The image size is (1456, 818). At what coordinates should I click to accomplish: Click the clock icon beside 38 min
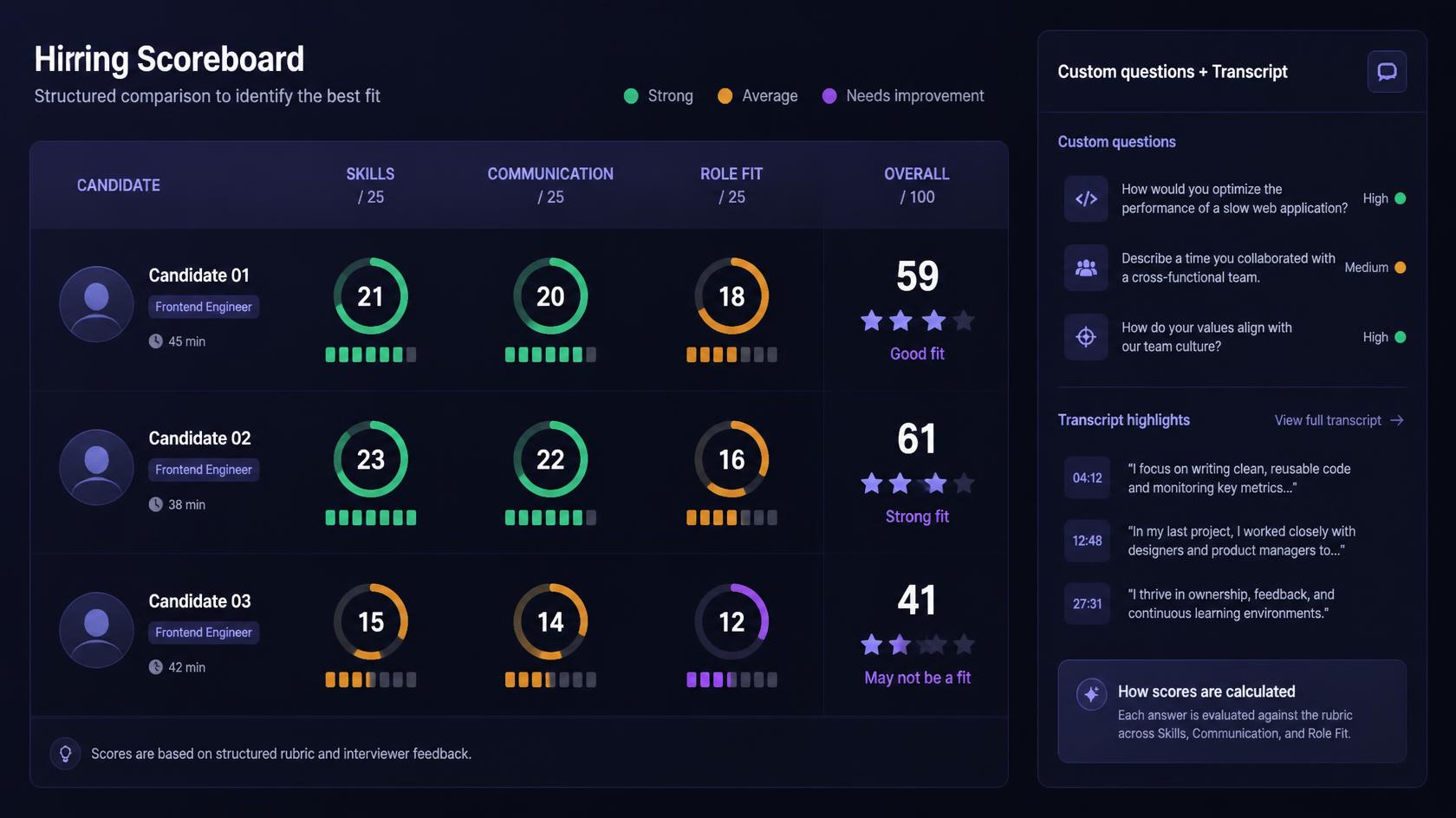point(156,504)
